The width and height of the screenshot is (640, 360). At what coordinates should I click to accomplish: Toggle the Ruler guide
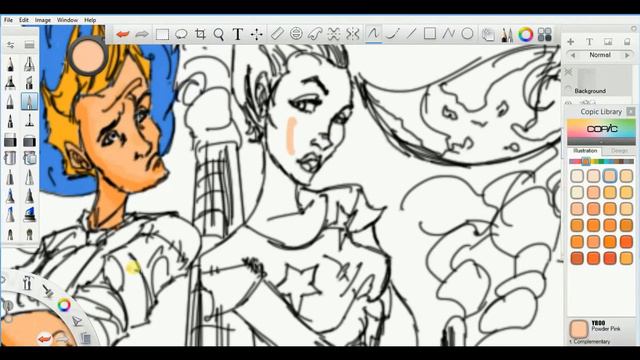277,34
